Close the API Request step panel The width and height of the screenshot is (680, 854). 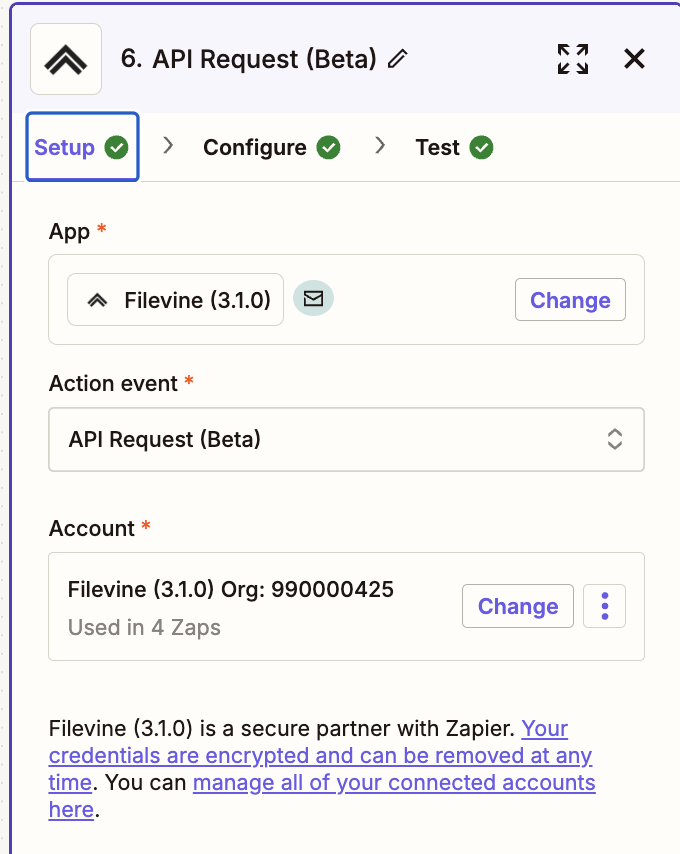point(634,59)
